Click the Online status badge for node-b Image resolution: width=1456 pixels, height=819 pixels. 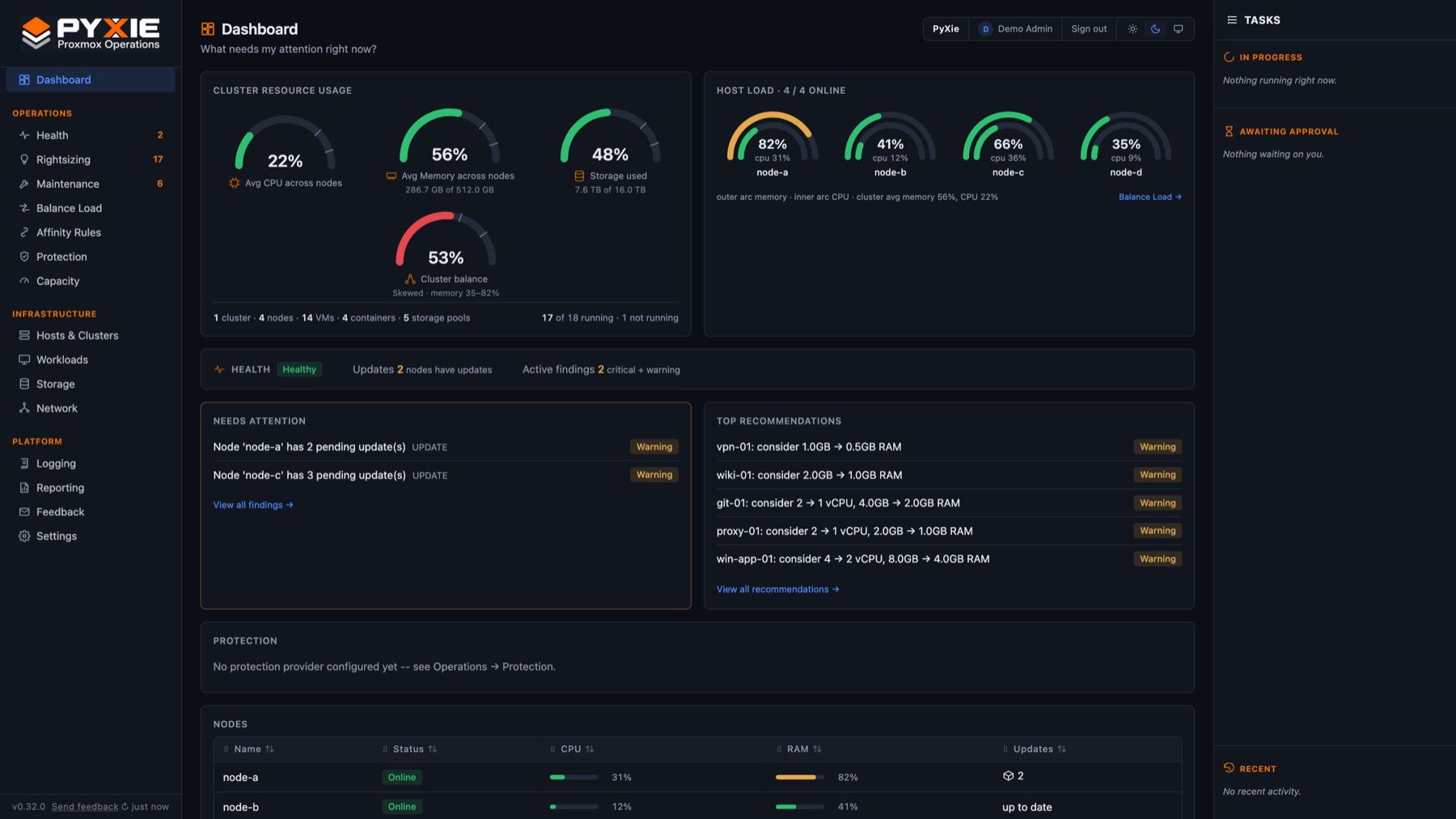click(x=402, y=807)
